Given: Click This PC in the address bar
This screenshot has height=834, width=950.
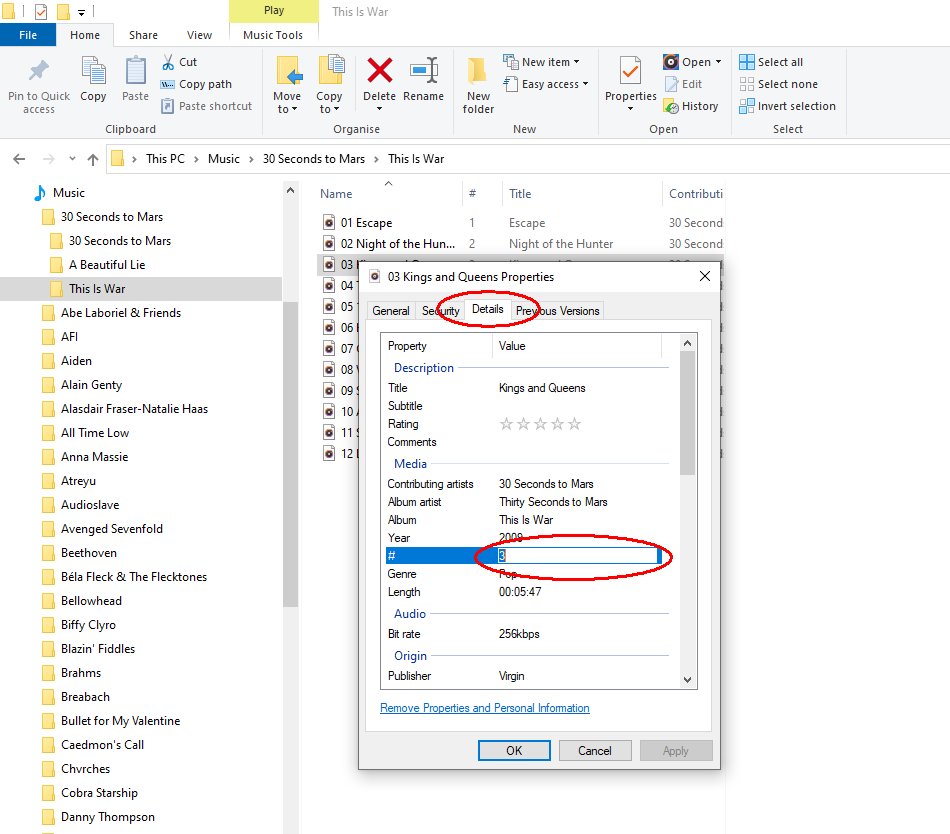Looking at the screenshot, I should pos(165,159).
